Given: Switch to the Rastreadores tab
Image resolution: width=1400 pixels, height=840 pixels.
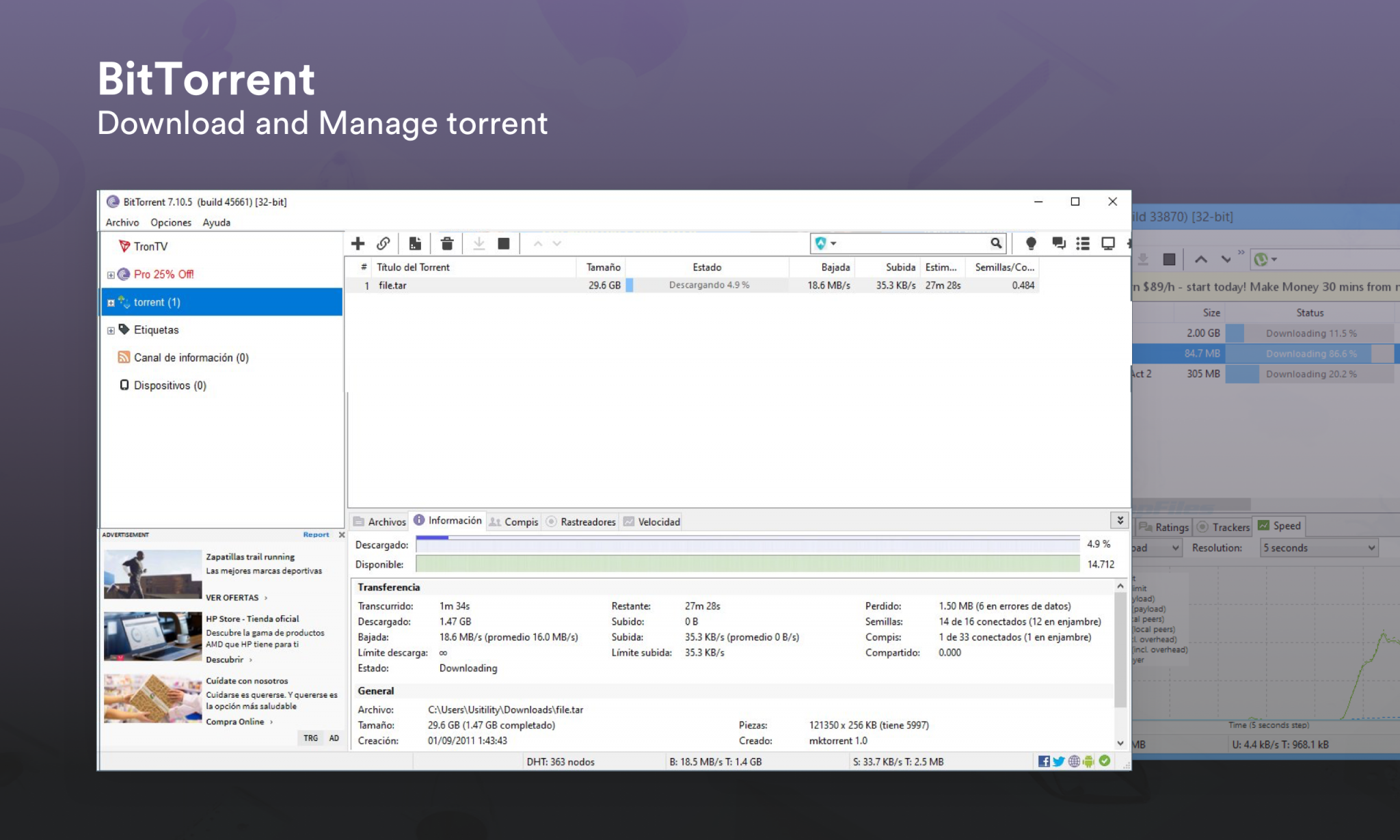Looking at the screenshot, I should click(x=581, y=521).
